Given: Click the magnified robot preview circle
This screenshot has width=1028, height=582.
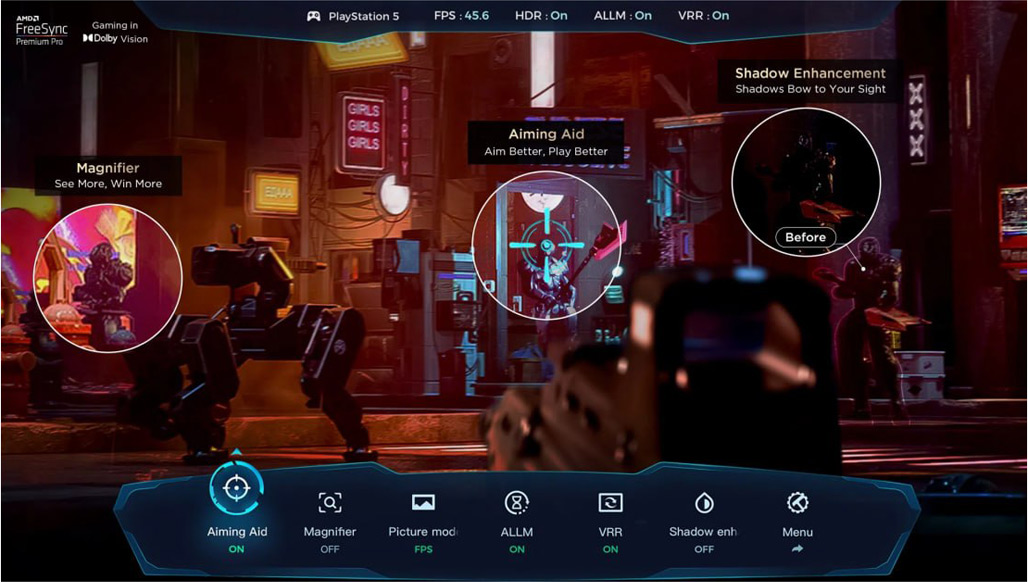Looking at the screenshot, I should pos(108,278).
